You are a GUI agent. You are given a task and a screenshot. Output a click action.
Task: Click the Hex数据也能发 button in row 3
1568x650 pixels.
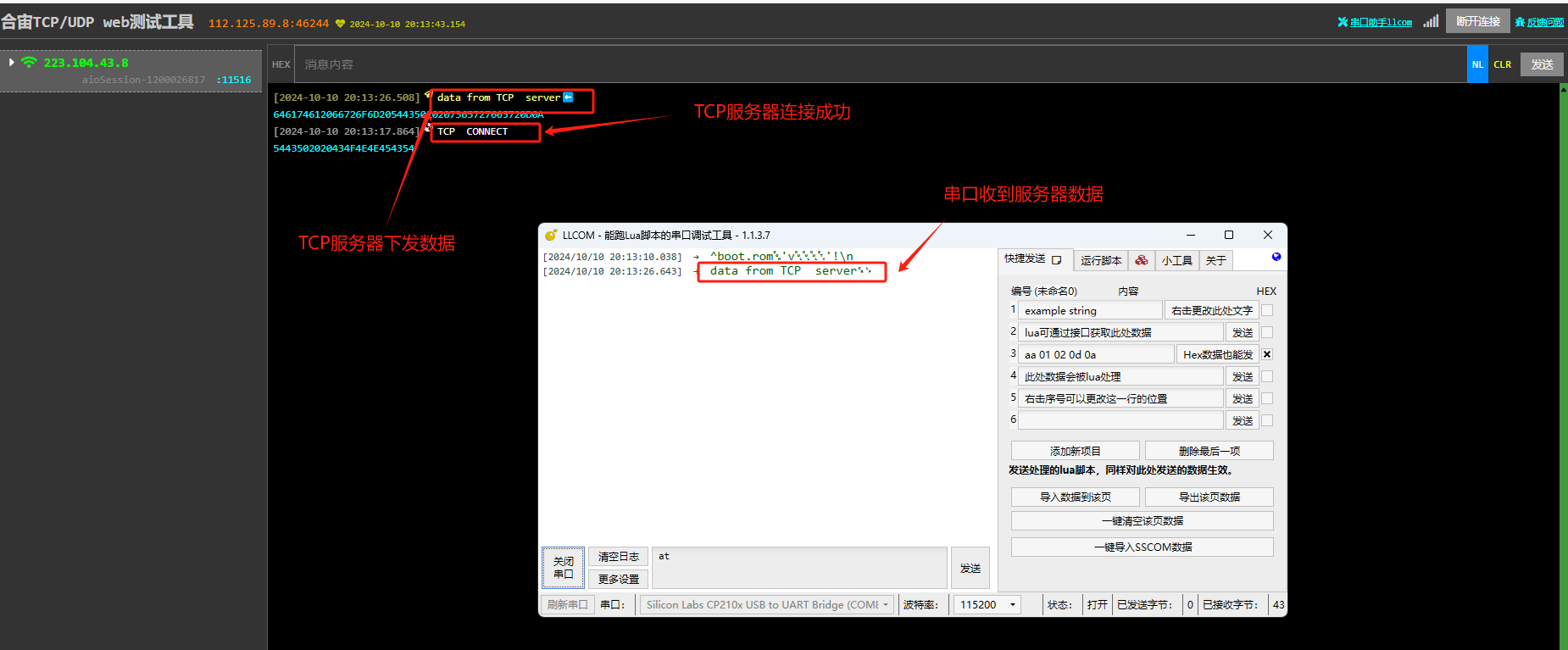click(x=1218, y=354)
